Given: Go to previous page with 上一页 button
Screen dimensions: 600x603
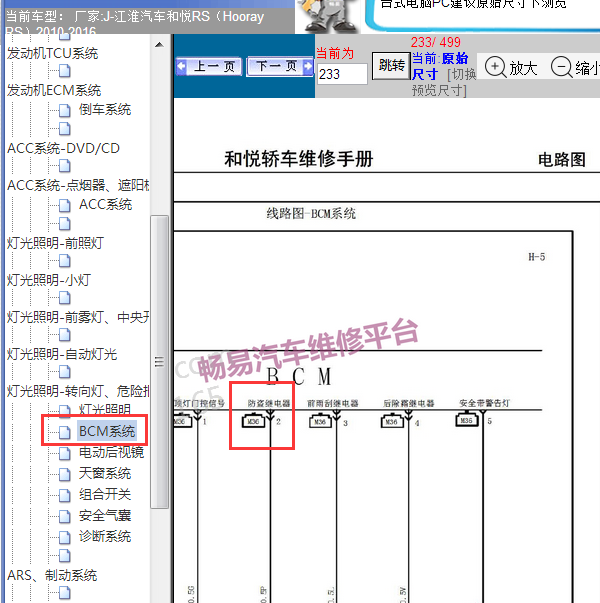Looking at the screenshot, I should point(209,67).
